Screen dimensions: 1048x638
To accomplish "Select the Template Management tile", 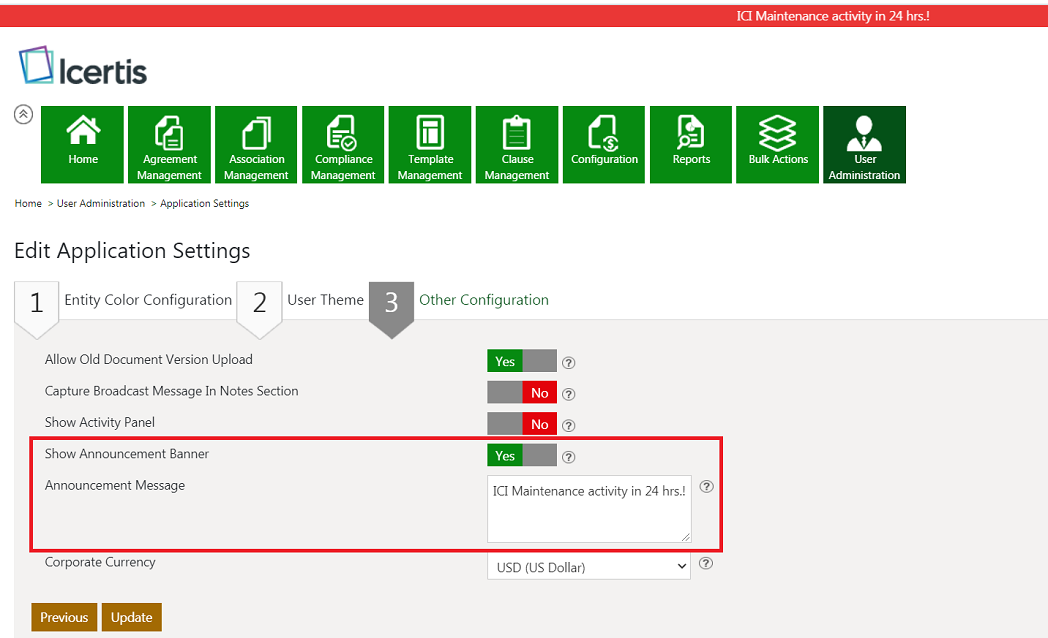I will [430, 144].
